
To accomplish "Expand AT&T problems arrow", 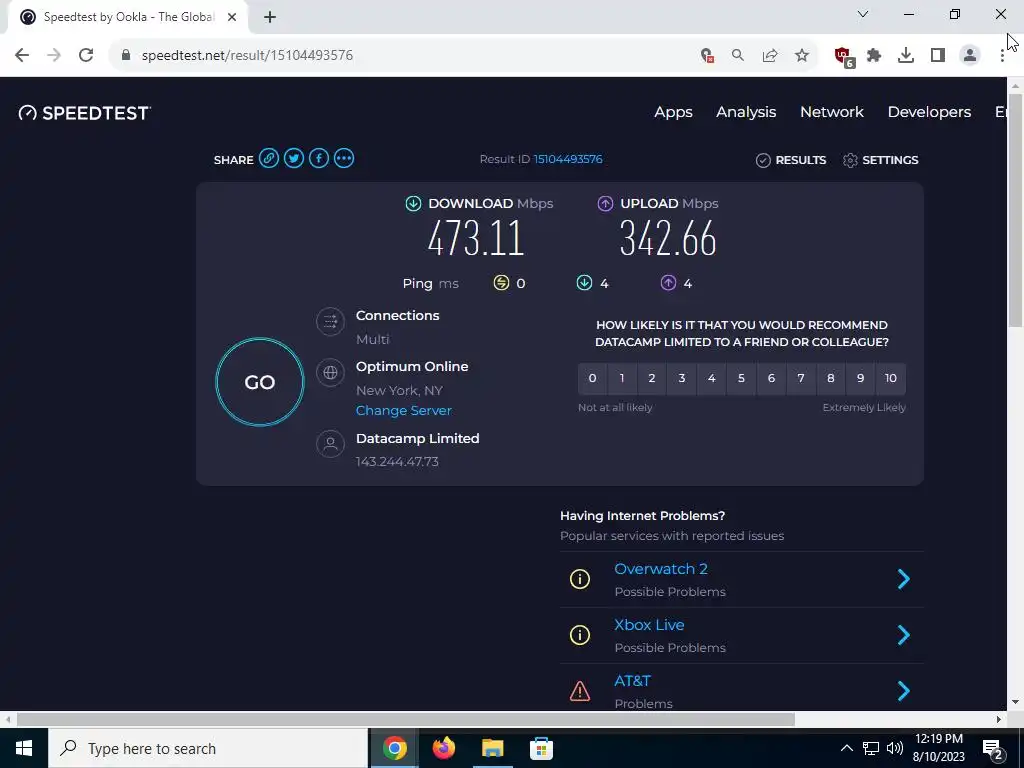I will pos(904,690).
